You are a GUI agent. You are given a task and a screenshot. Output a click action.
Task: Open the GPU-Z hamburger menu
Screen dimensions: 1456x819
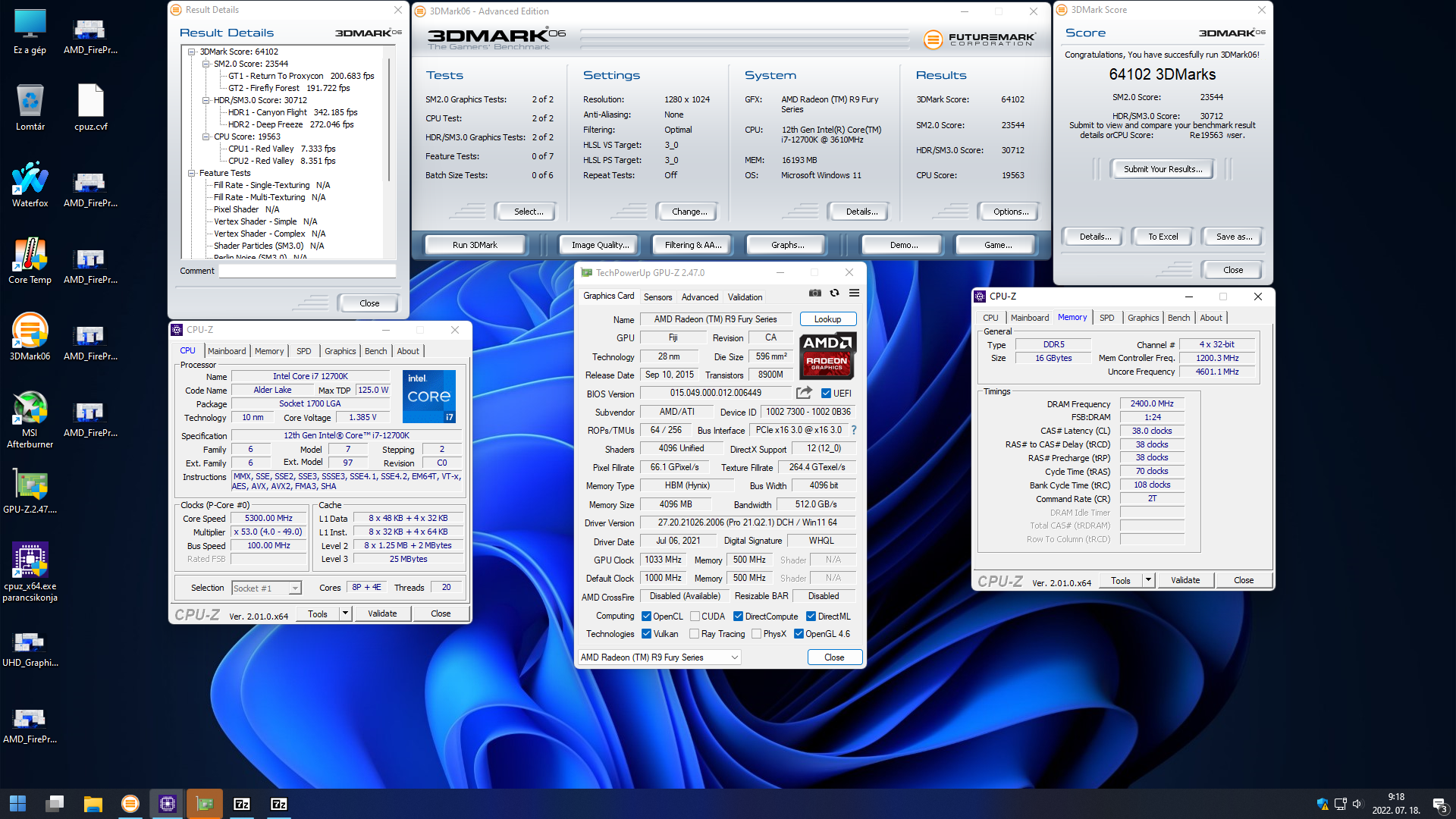(x=854, y=293)
